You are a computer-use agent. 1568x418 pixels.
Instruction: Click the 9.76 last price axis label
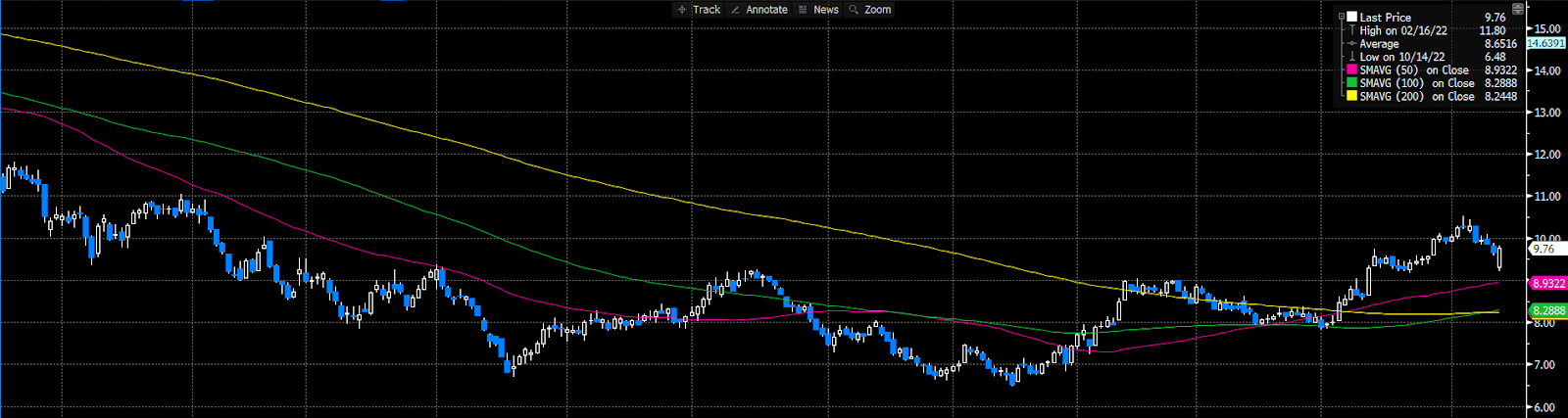(x=1543, y=250)
